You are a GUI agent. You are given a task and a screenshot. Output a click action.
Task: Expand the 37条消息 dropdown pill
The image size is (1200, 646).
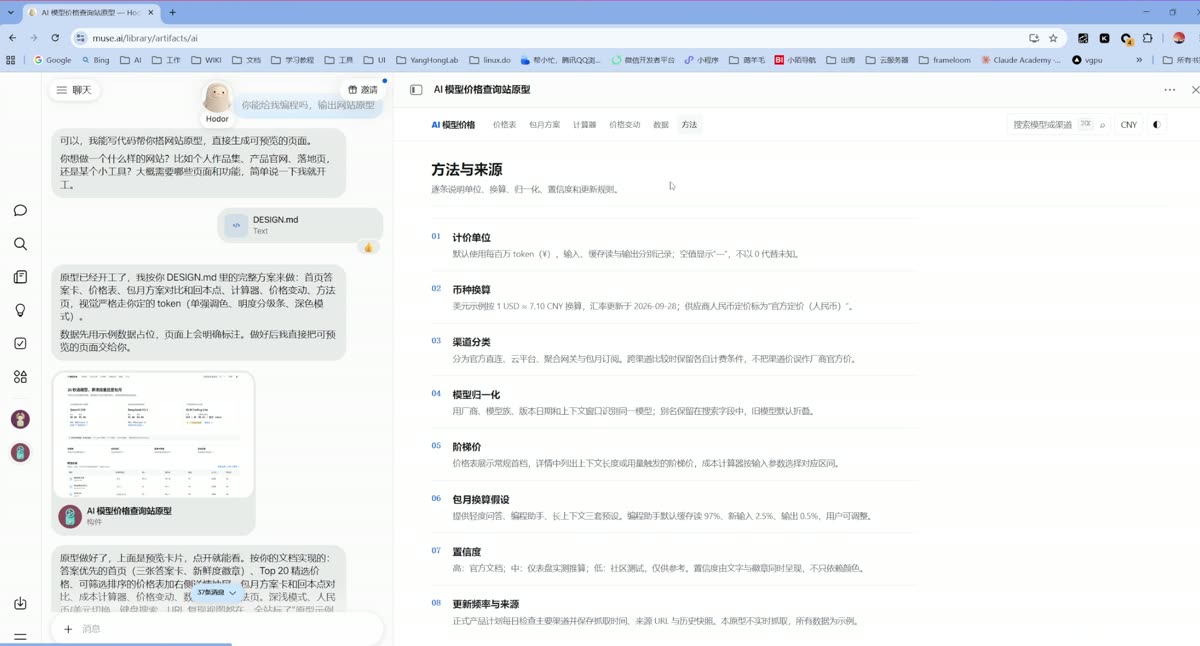(x=217, y=592)
